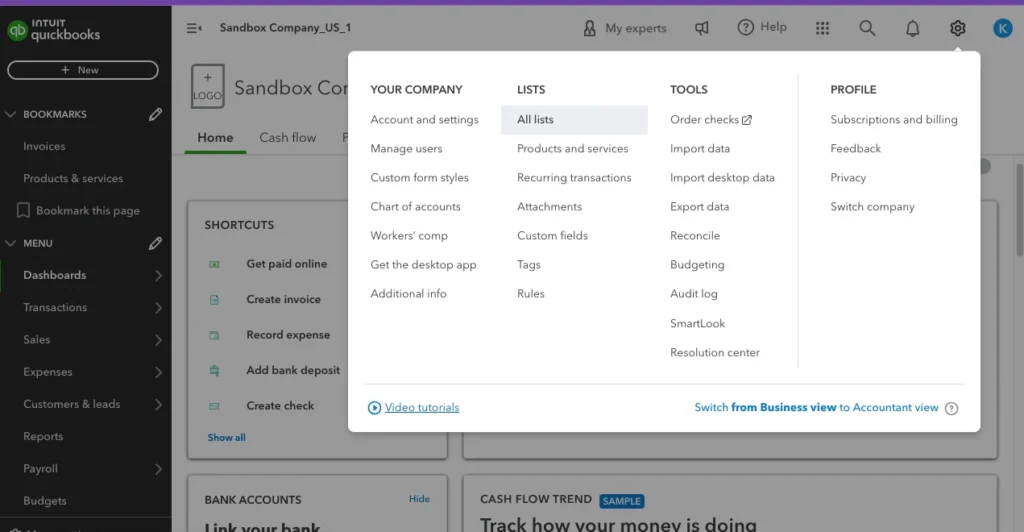Click the add LOGO placeholder
This screenshot has width=1024, height=532.
(x=208, y=86)
